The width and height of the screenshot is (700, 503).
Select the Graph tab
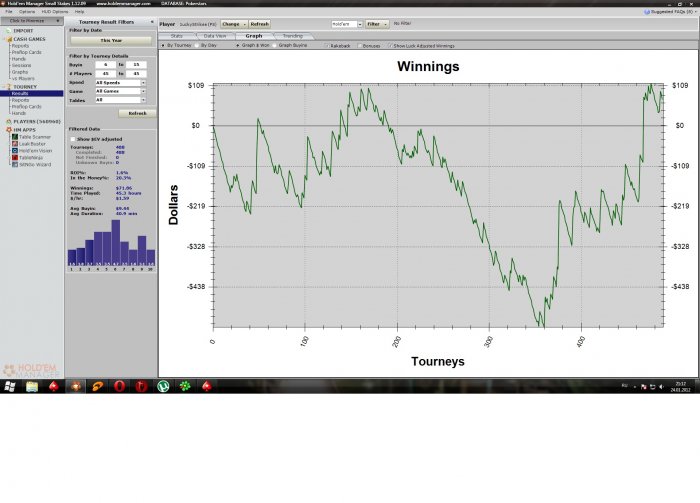click(x=254, y=36)
